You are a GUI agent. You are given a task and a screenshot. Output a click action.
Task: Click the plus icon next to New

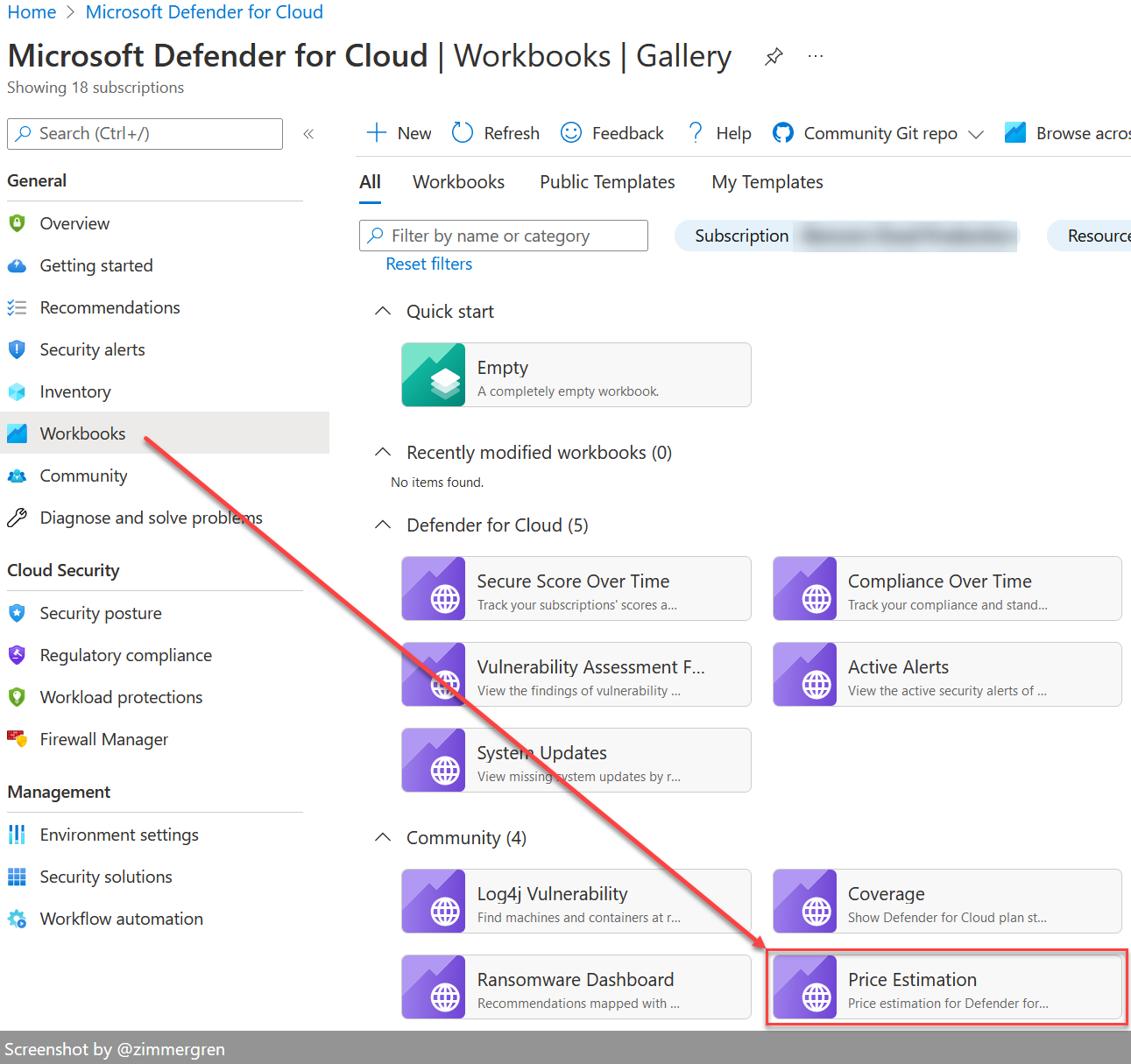point(376,132)
